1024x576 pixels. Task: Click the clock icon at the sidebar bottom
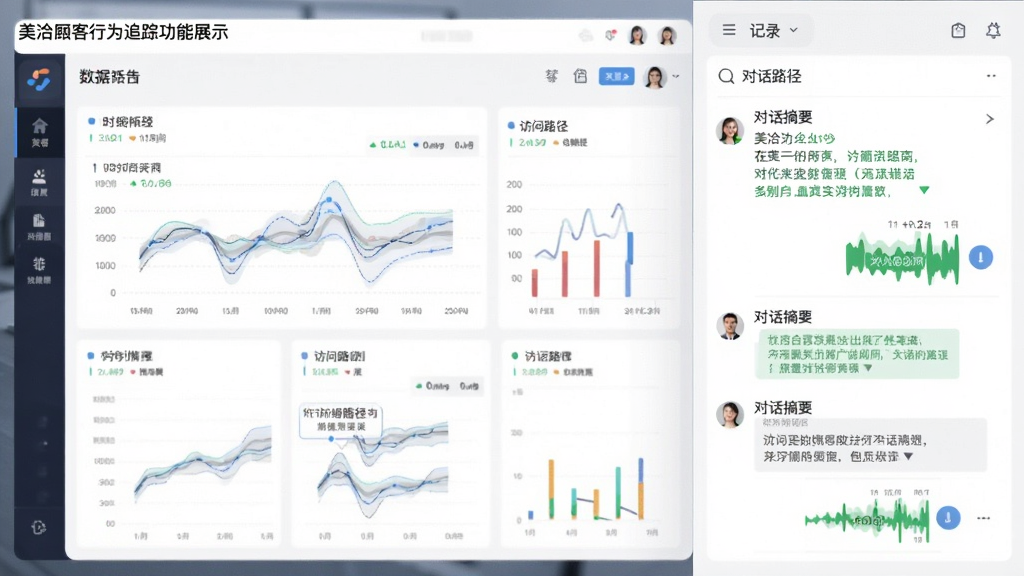[x=39, y=527]
